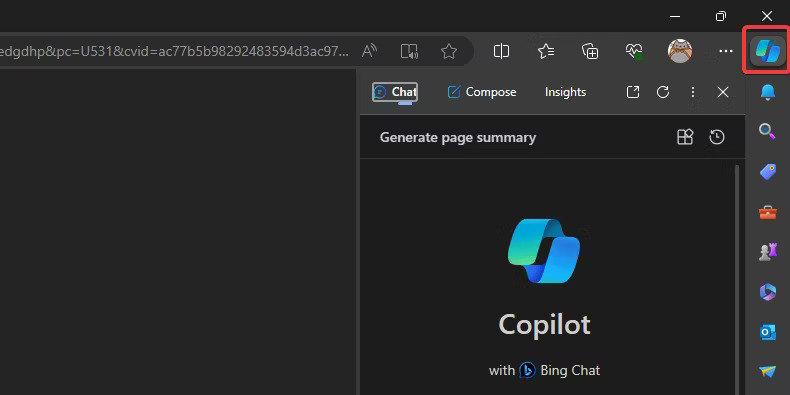The height and width of the screenshot is (395, 790).
Task: Open the Favorites list toolbar icon
Action: tap(546, 51)
